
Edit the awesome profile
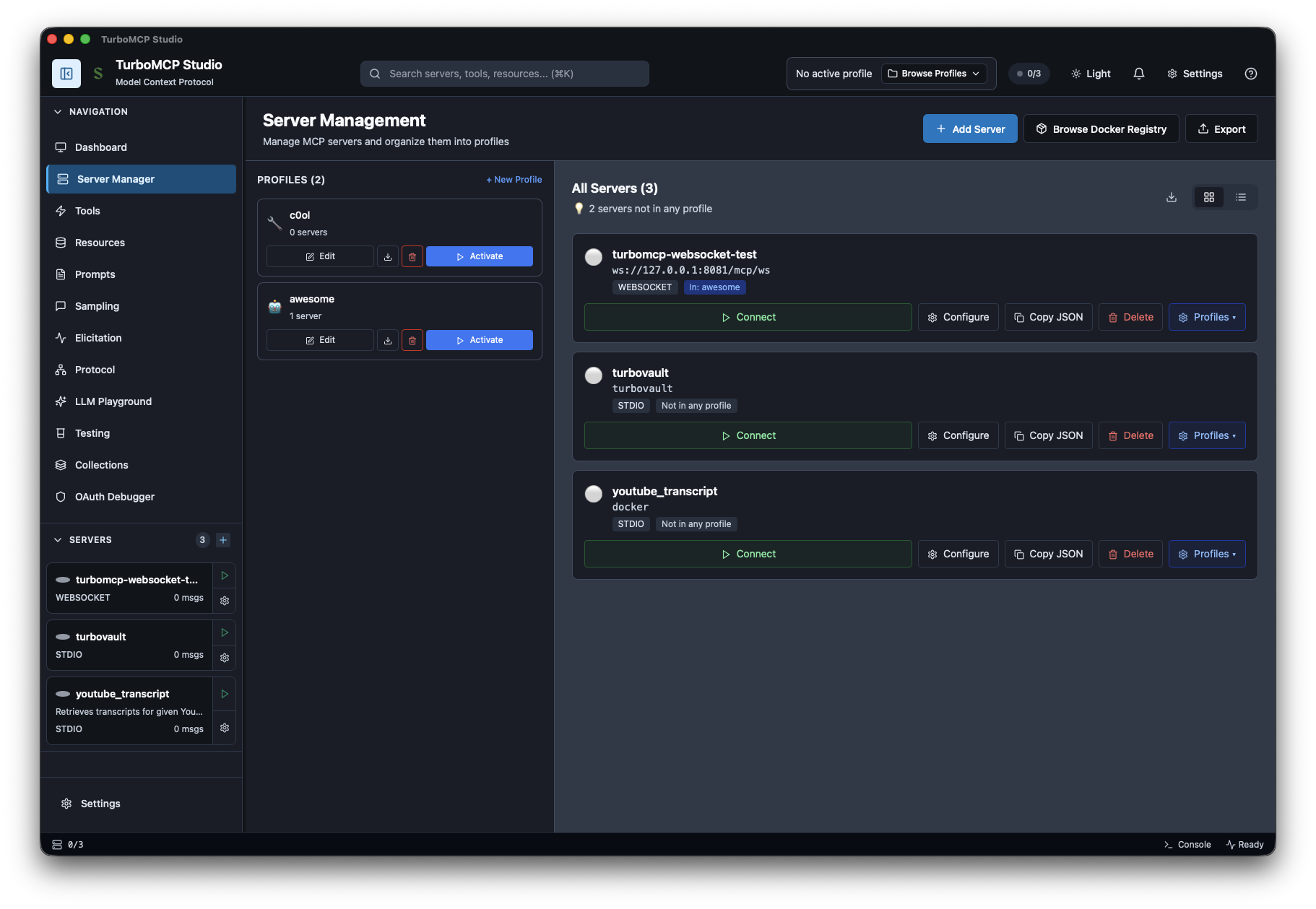click(x=320, y=340)
